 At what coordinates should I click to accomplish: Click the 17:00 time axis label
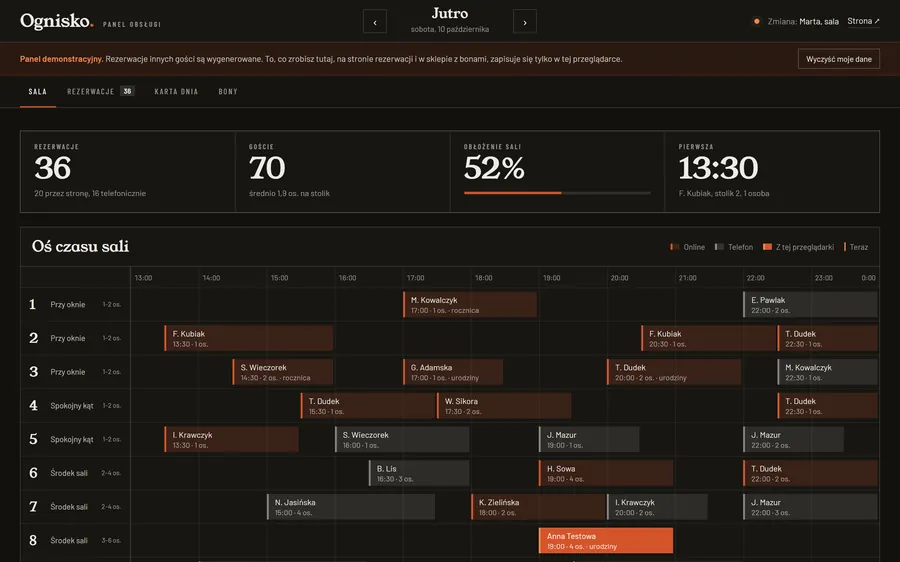tap(416, 278)
